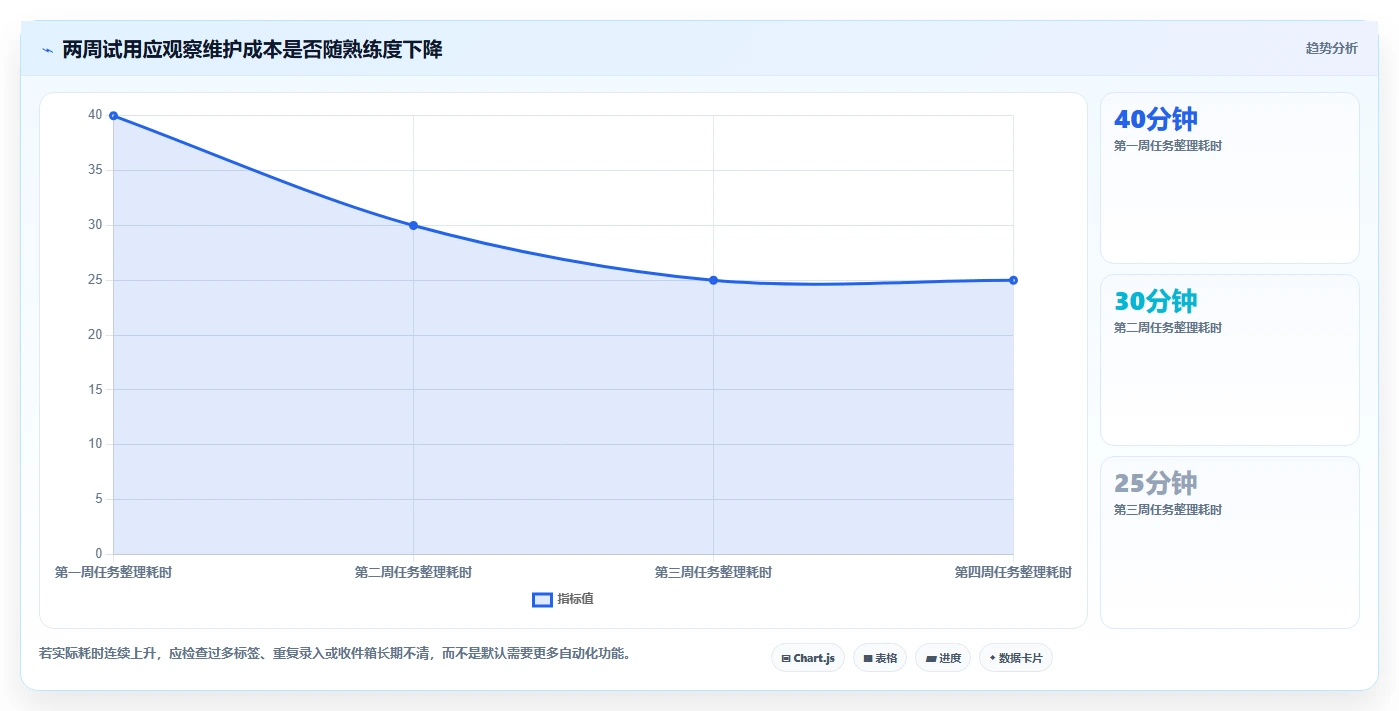Click the y-axis value 35
This screenshot has width=1399, height=711.
[95, 170]
